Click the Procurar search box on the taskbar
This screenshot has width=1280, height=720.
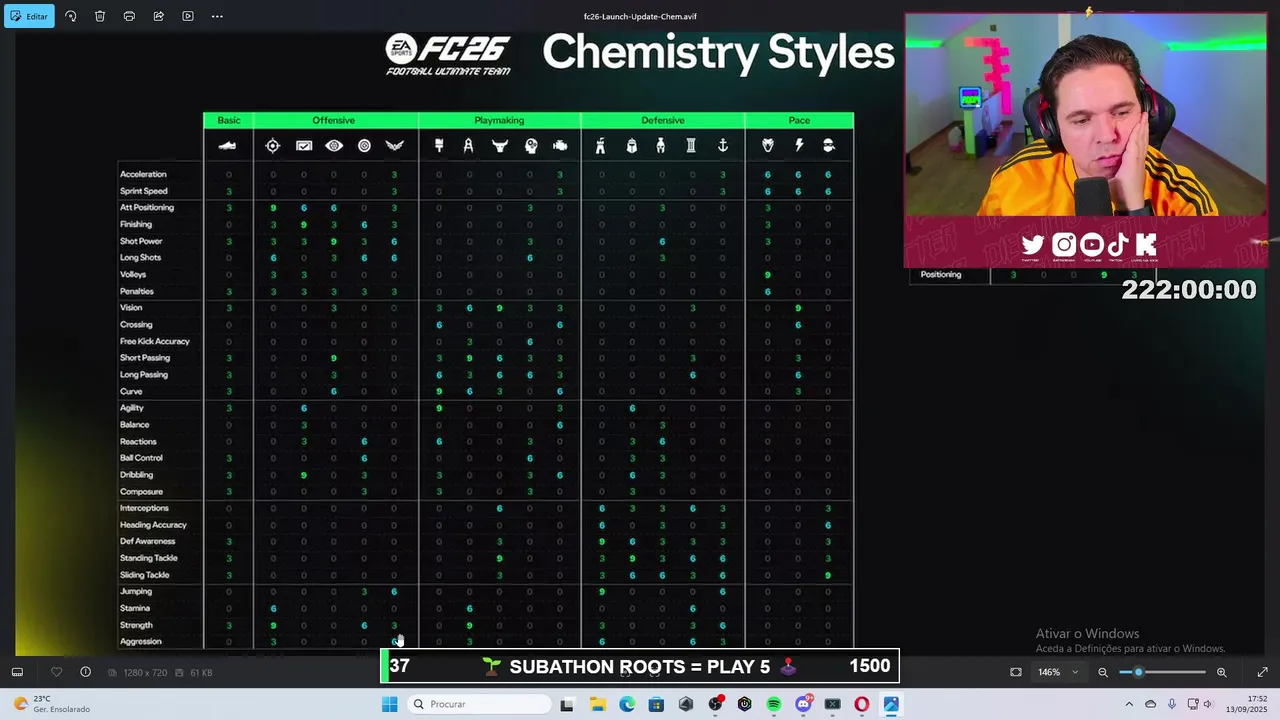tap(480, 704)
